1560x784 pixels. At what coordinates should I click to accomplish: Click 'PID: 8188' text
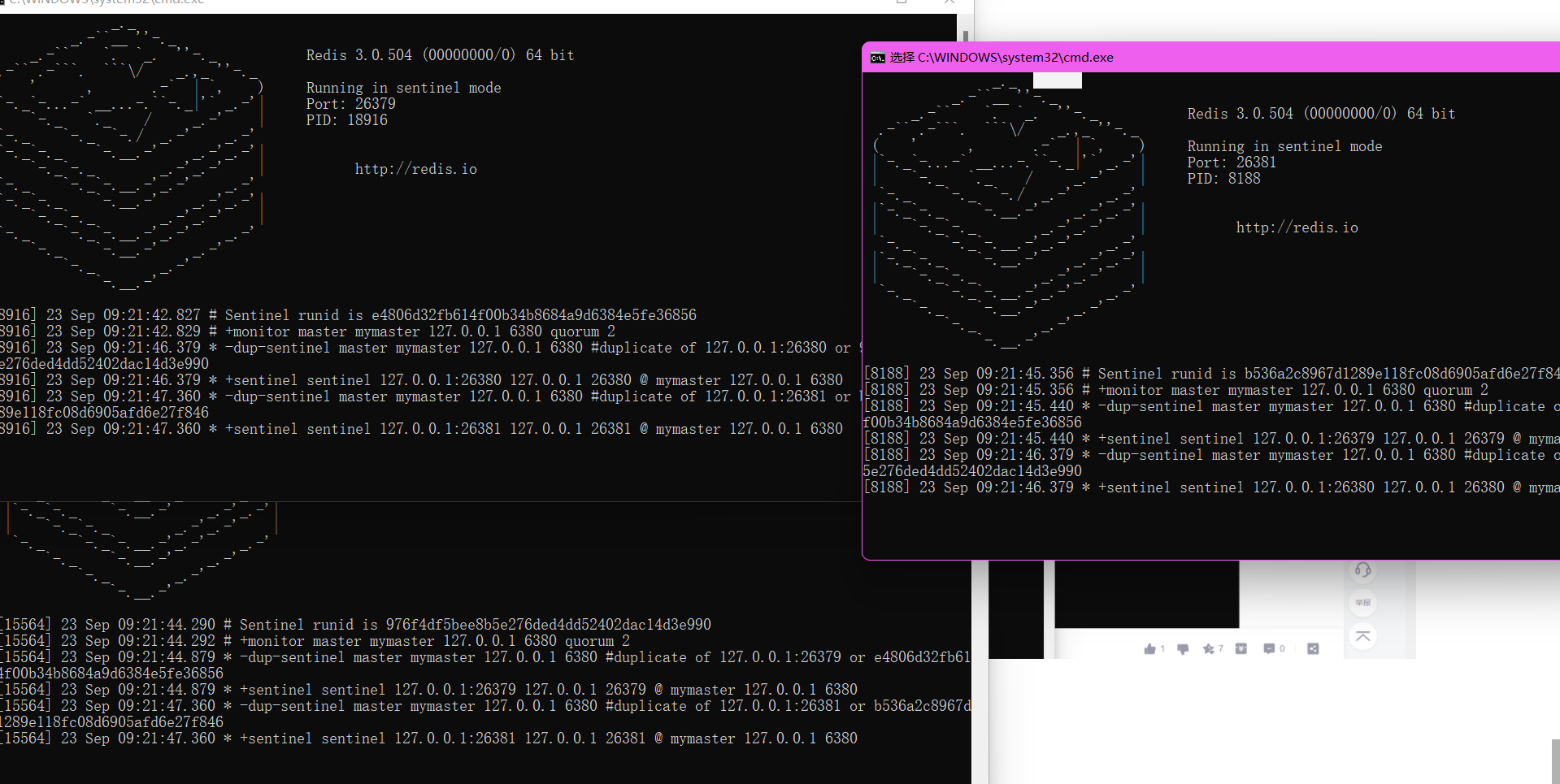pyautogui.click(x=1223, y=179)
